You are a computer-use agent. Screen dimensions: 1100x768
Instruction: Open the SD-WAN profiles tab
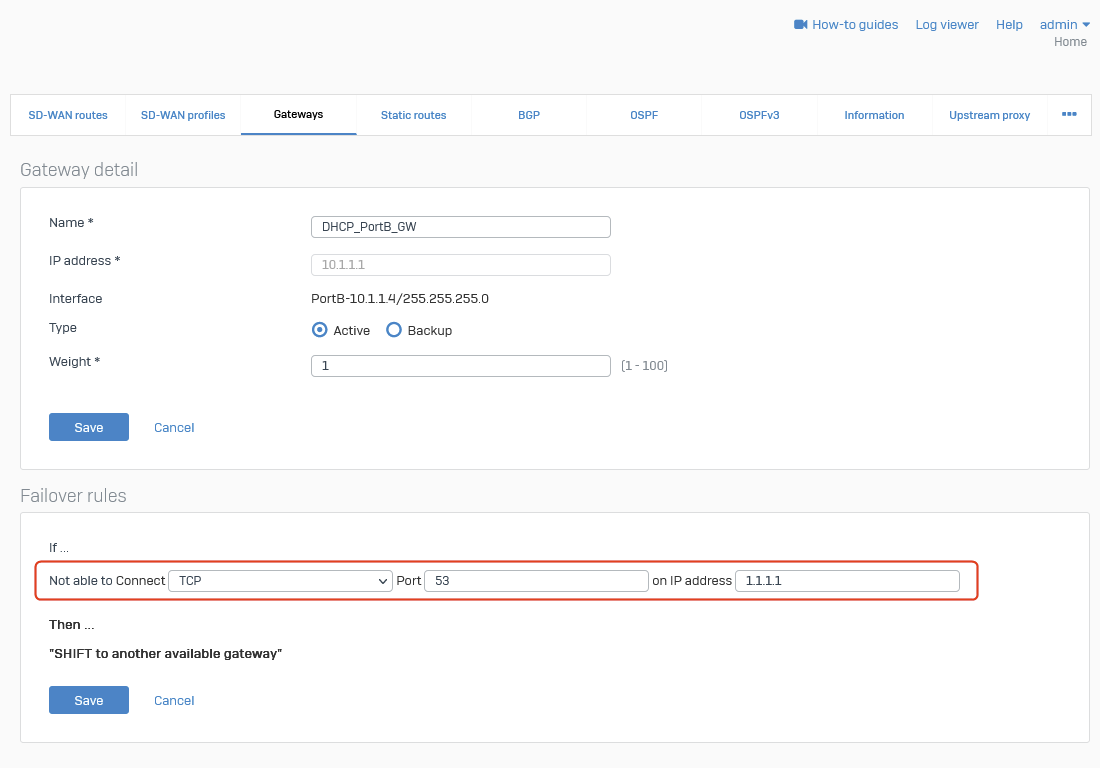(183, 115)
